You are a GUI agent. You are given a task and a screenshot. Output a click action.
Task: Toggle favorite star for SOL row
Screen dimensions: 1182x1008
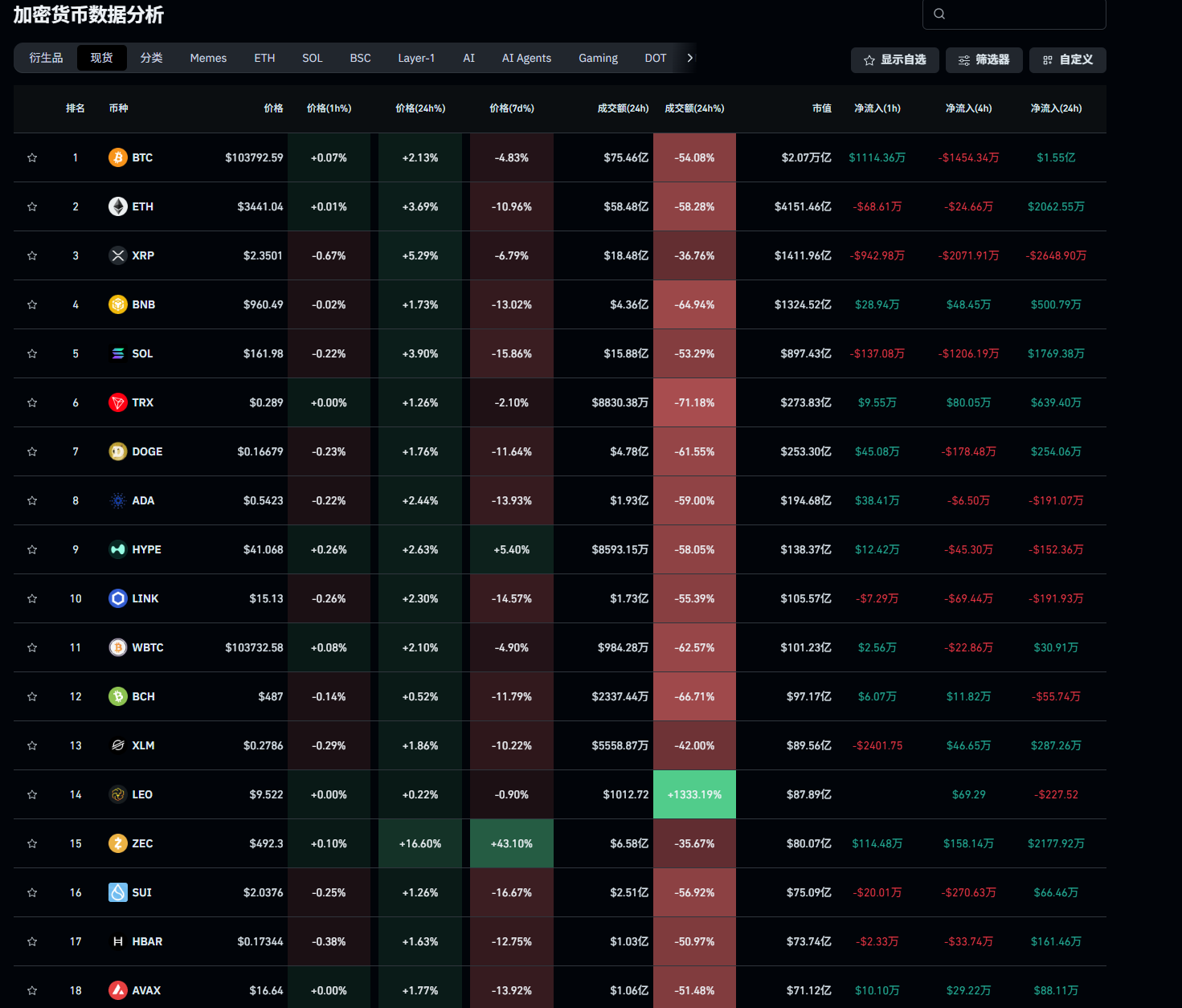[x=32, y=353]
